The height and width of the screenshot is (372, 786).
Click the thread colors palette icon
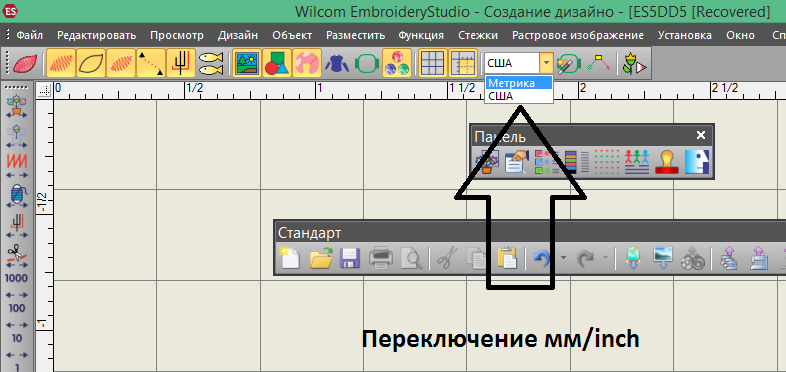coord(397,63)
